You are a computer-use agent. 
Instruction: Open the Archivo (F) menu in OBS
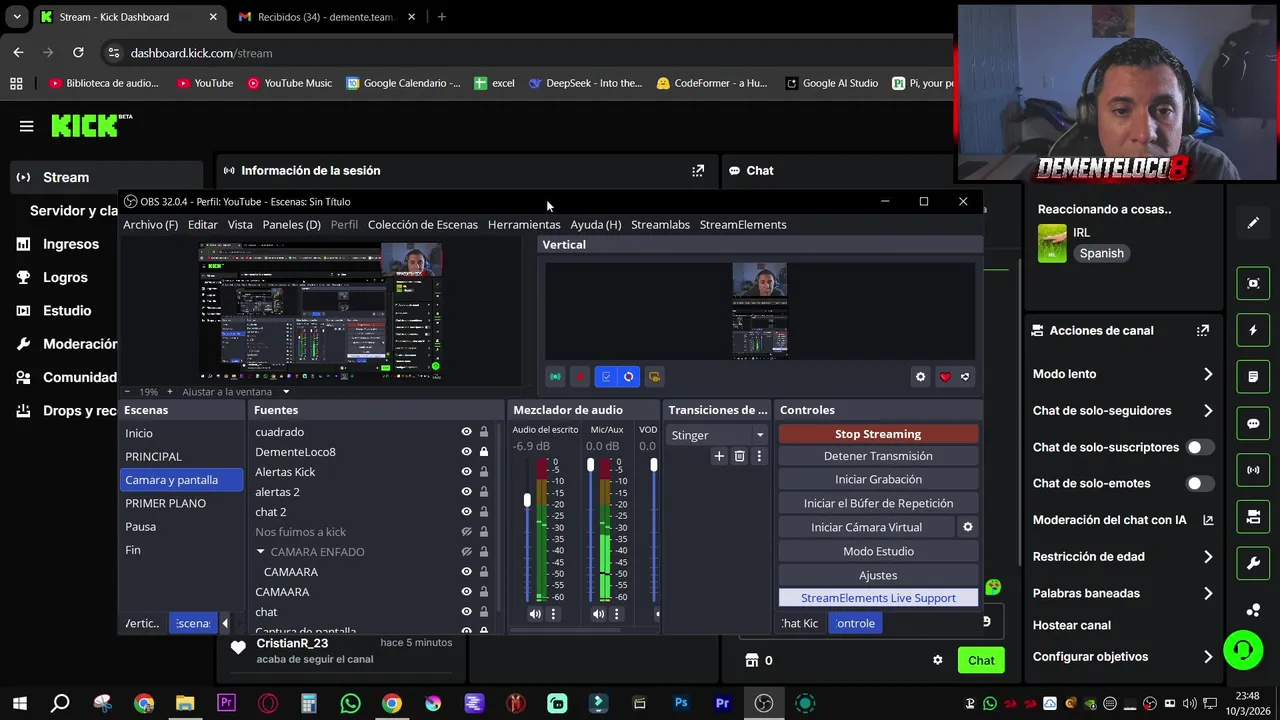[150, 224]
